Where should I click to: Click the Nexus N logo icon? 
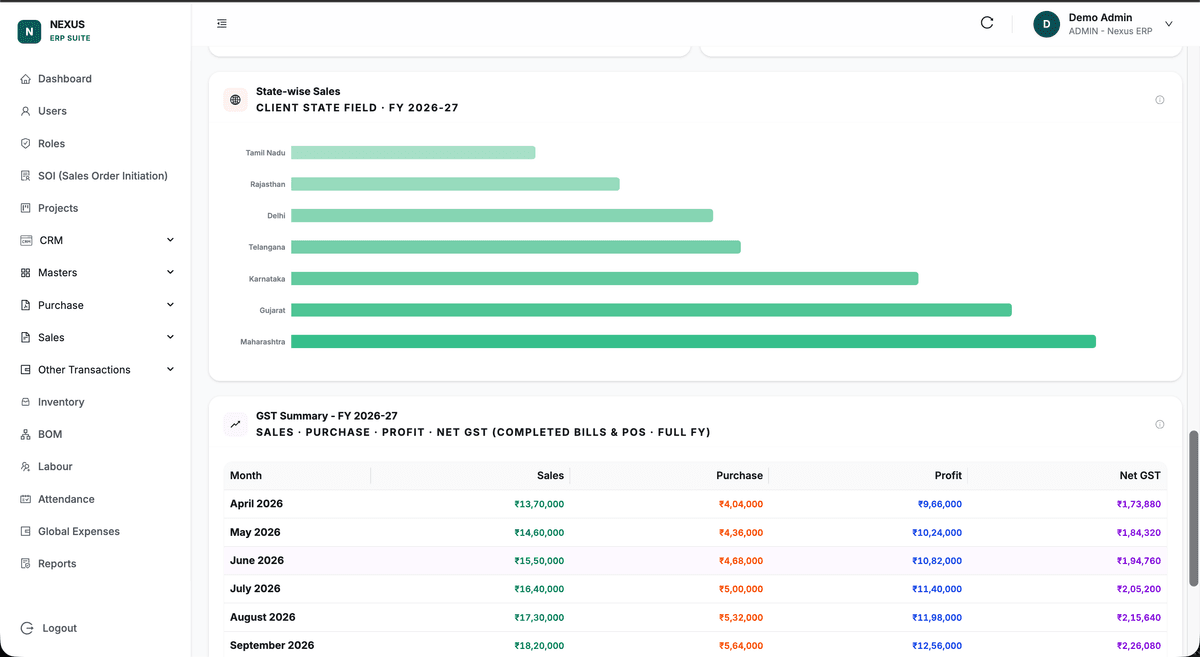pyautogui.click(x=29, y=32)
